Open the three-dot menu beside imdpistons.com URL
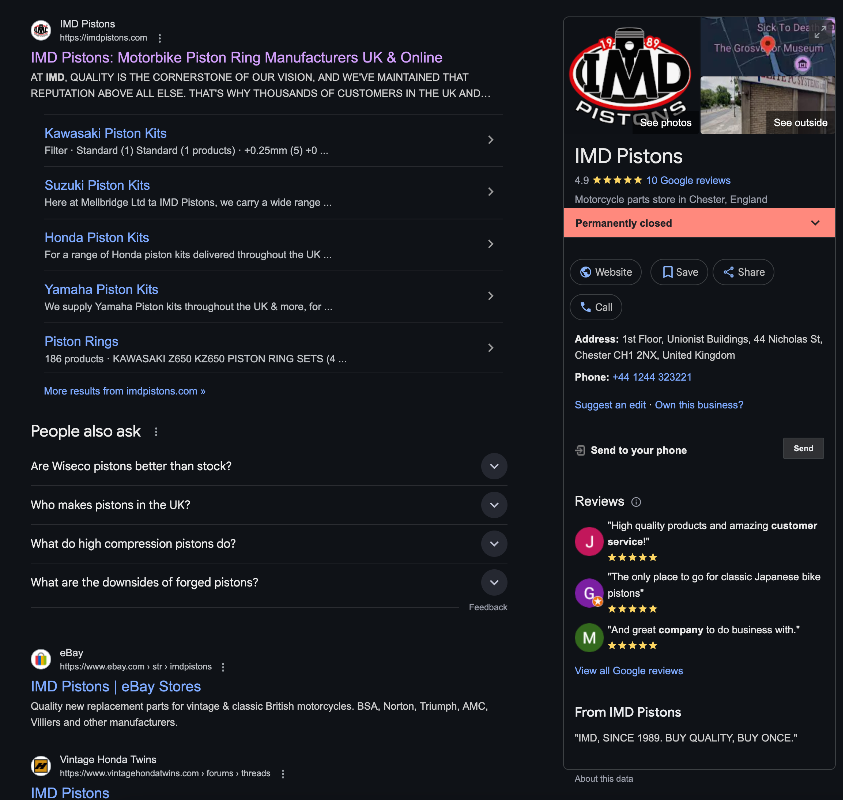Viewport: 843px width, 800px height. (160, 38)
